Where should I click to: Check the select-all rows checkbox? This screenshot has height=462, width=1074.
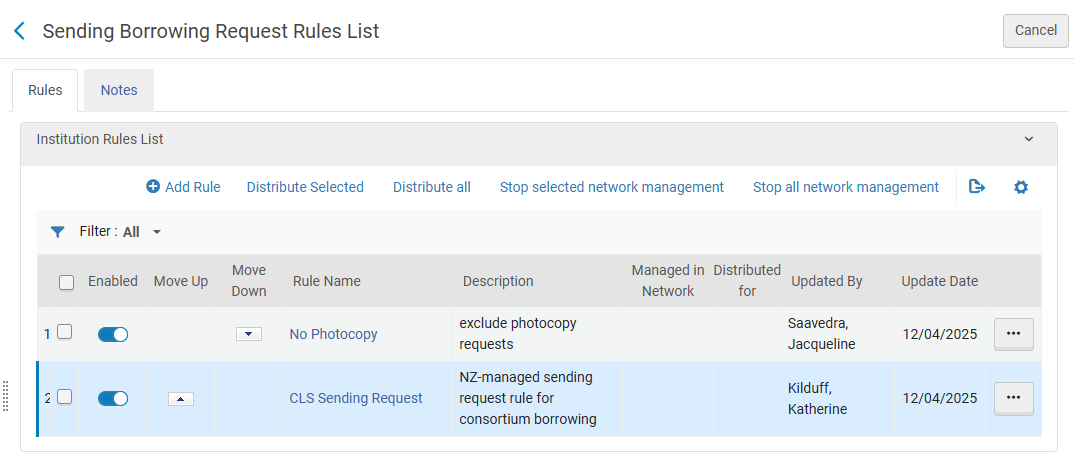(x=67, y=282)
